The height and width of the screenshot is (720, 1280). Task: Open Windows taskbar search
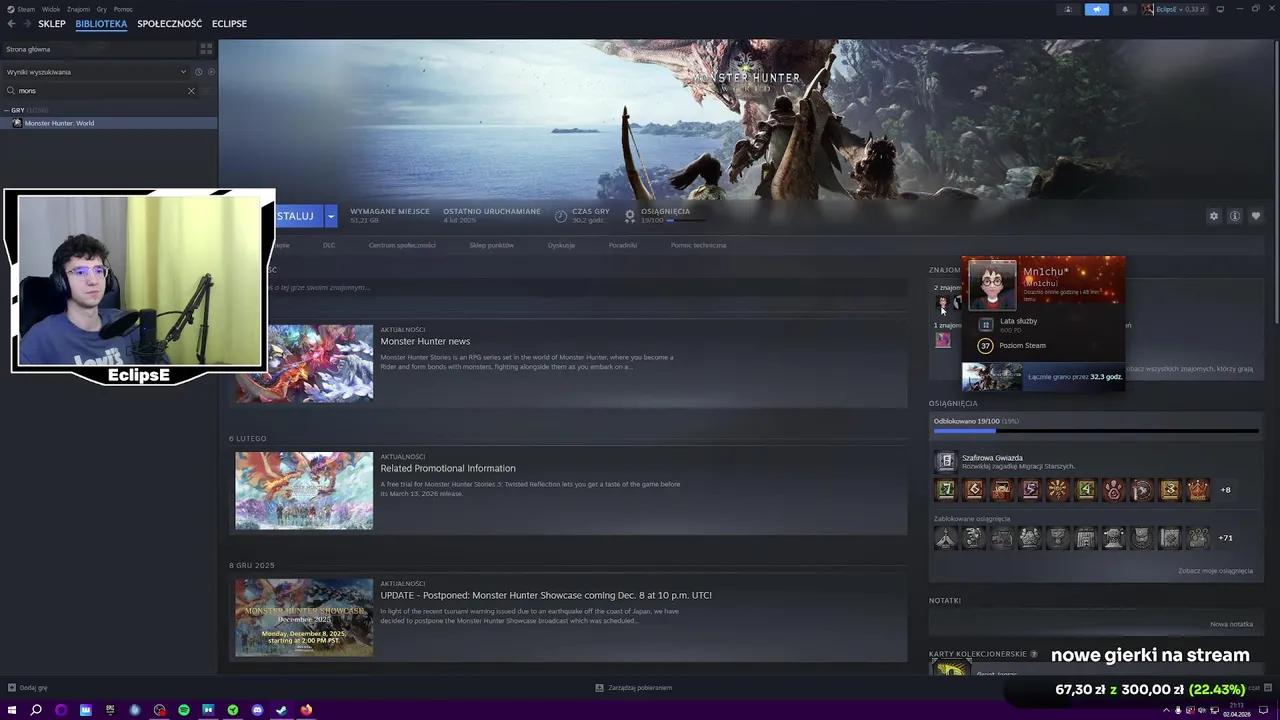tap(36, 710)
